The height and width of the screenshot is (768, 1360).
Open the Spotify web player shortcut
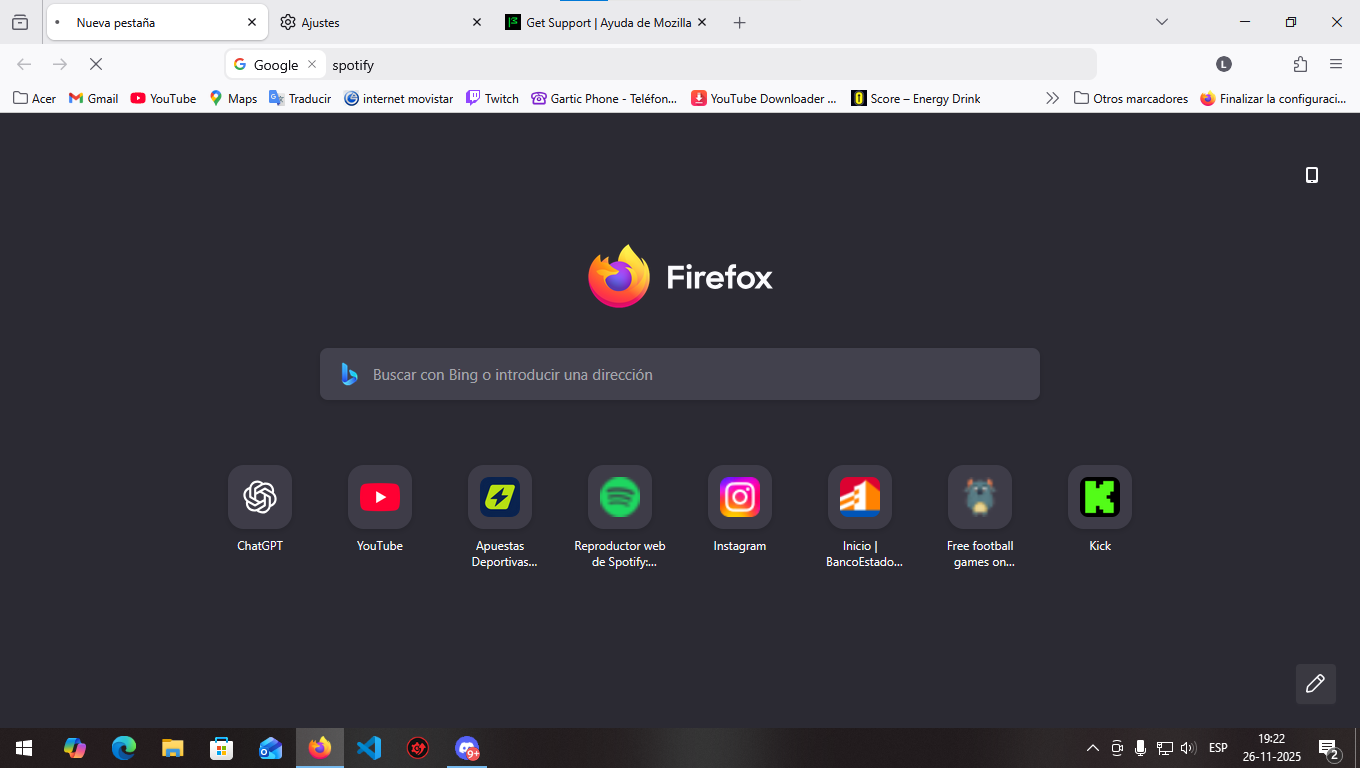620,497
